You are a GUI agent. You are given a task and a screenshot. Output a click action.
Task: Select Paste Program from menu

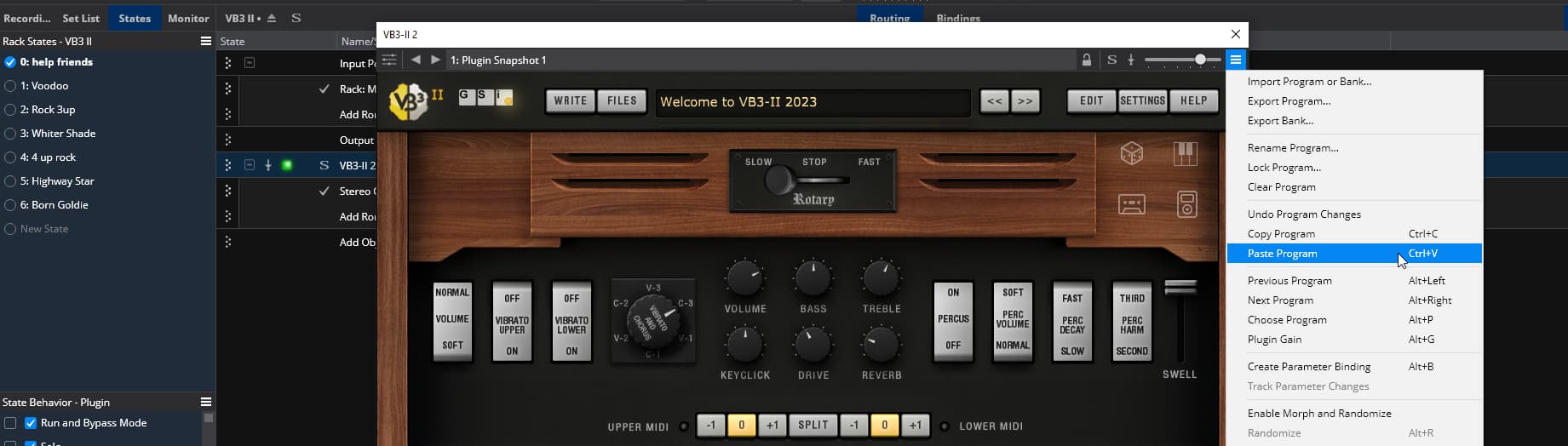coord(1354,254)
